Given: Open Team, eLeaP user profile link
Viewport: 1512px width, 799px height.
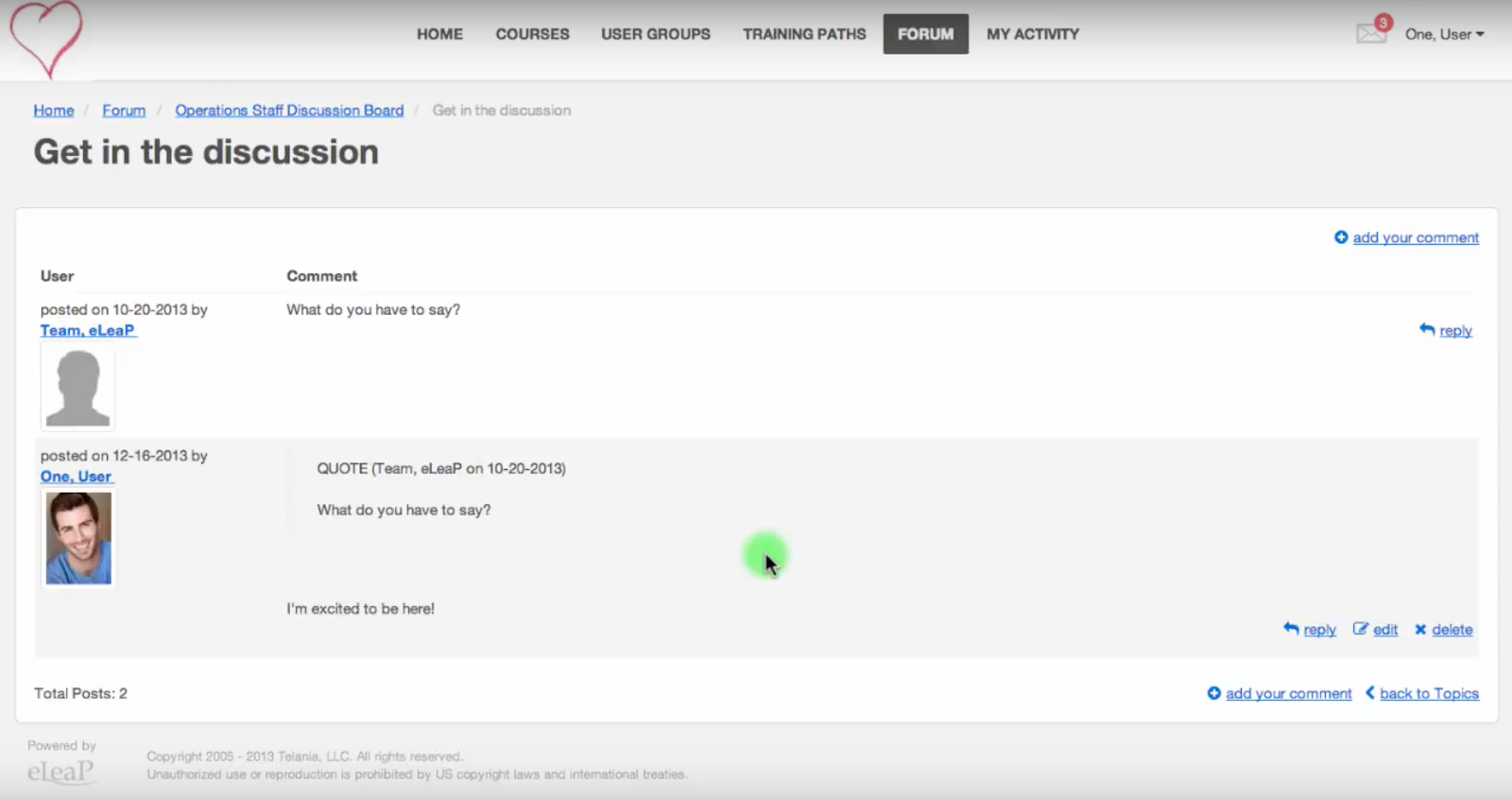Looking at the screenshot, I should point(88,331).
